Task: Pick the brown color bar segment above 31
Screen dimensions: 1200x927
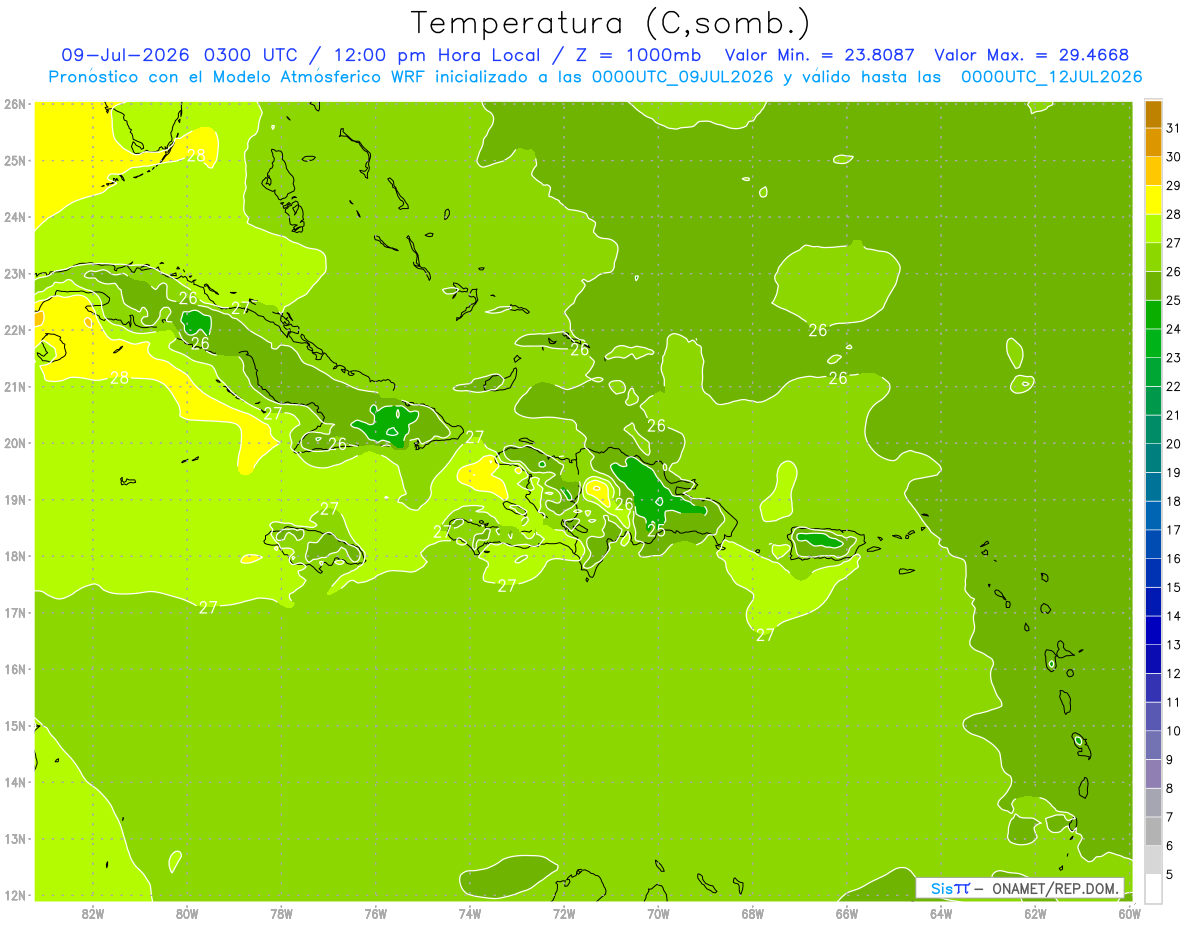Action: tap(1153, 114)
